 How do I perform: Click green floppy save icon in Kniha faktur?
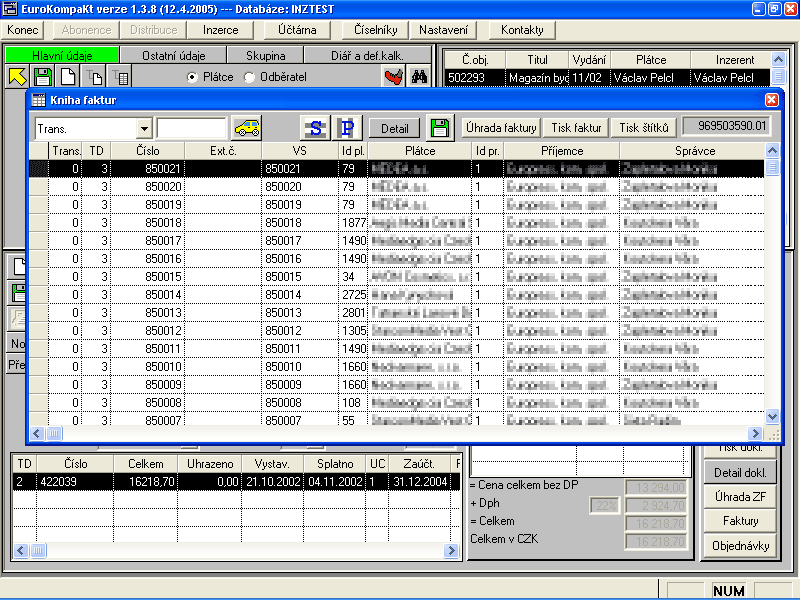pyautogui.click(x=439, y=128)
